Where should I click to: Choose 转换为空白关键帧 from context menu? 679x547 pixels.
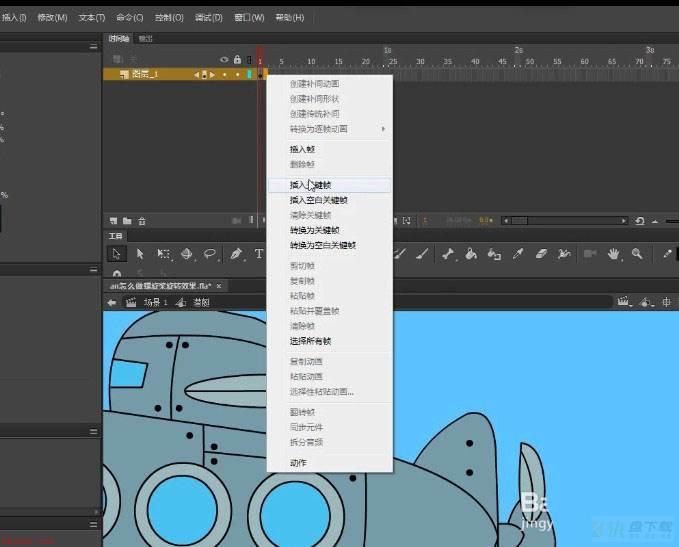click(330, 245)
